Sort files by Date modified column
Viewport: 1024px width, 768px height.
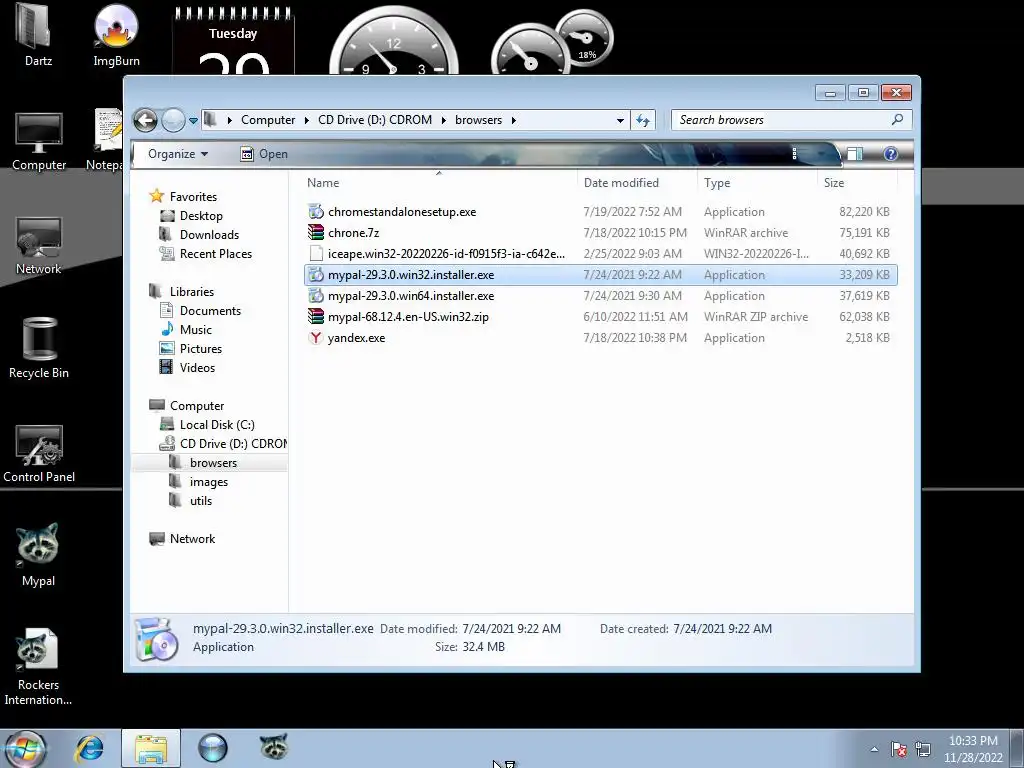pos(637,183)
